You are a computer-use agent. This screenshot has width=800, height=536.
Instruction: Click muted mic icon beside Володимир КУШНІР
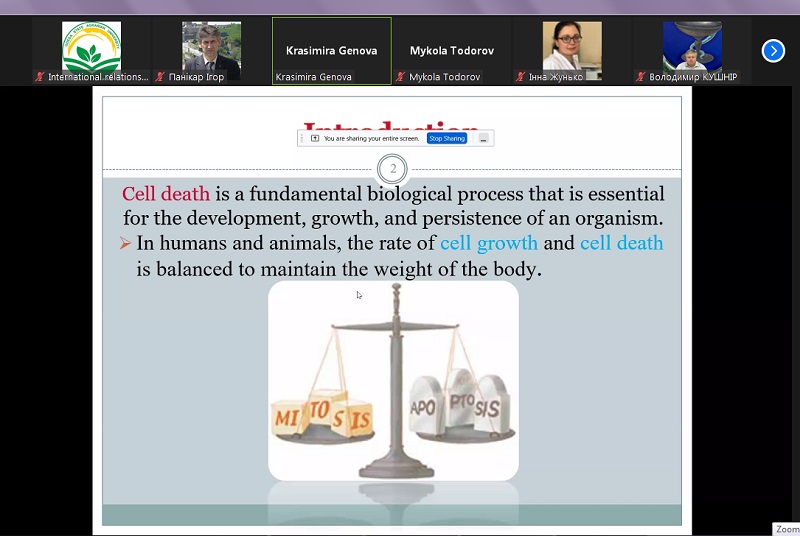click(x=641, y=77)
